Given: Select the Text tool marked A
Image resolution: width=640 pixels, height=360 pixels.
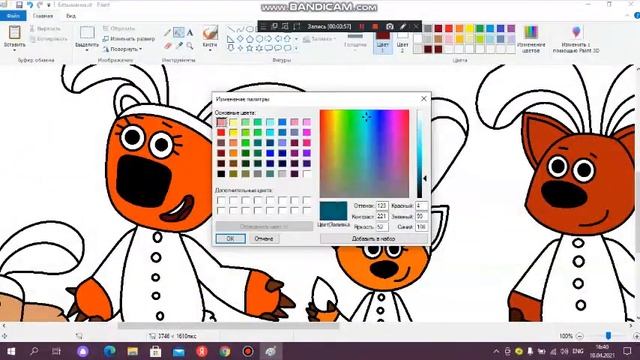Looking at the screenshot, I should pyautogui.click(x=190, y=33).
